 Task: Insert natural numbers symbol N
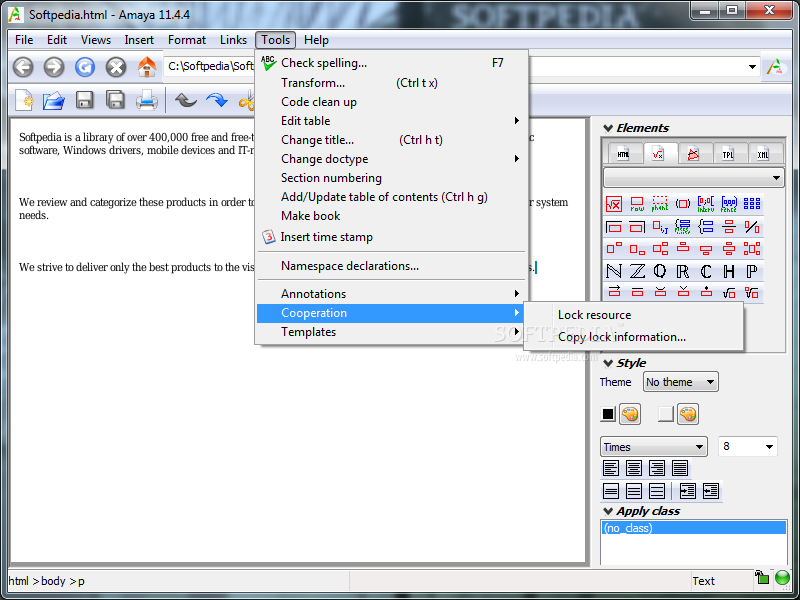click(x=614, y=271)
